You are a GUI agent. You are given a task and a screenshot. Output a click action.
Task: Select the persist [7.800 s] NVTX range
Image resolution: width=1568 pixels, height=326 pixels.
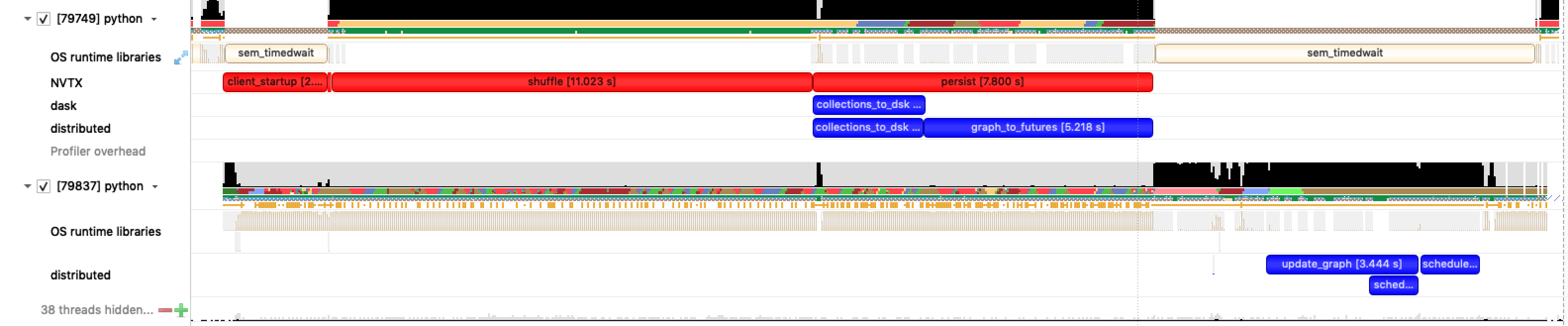982,82
